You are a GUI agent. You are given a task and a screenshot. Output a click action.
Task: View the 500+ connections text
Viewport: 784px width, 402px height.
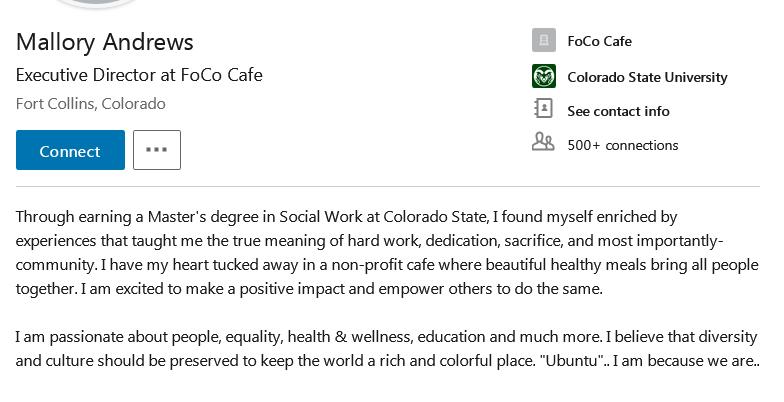pos(622,145)
